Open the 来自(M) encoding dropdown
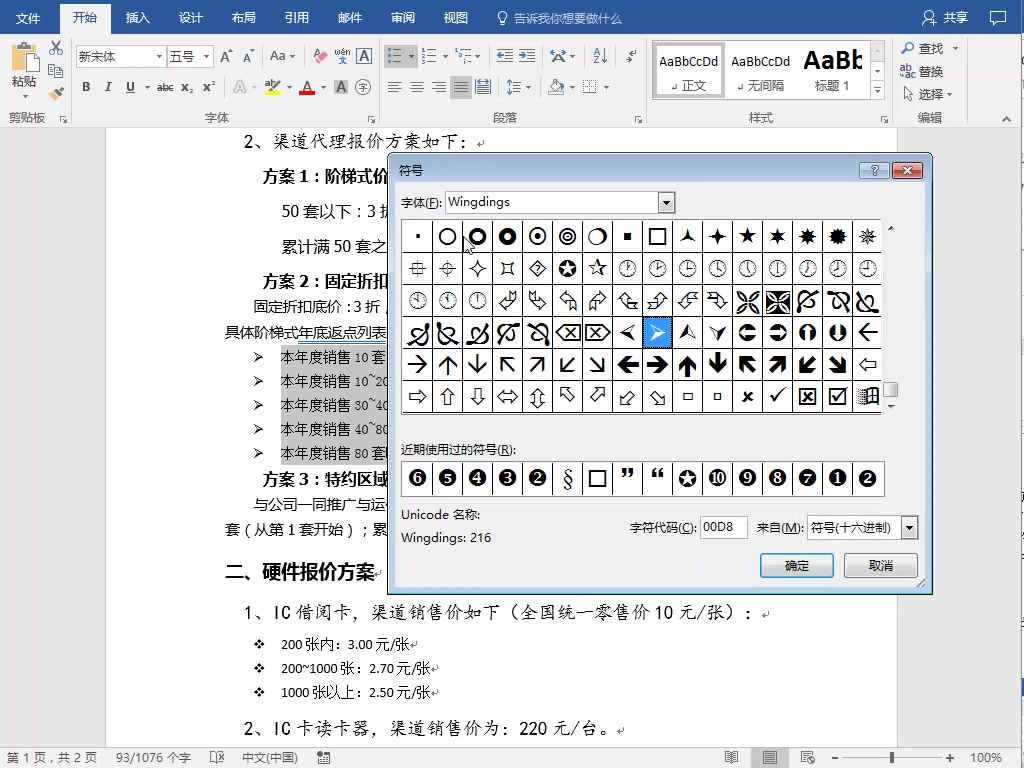Screen dimensions: 1024x768 (908, 527)
